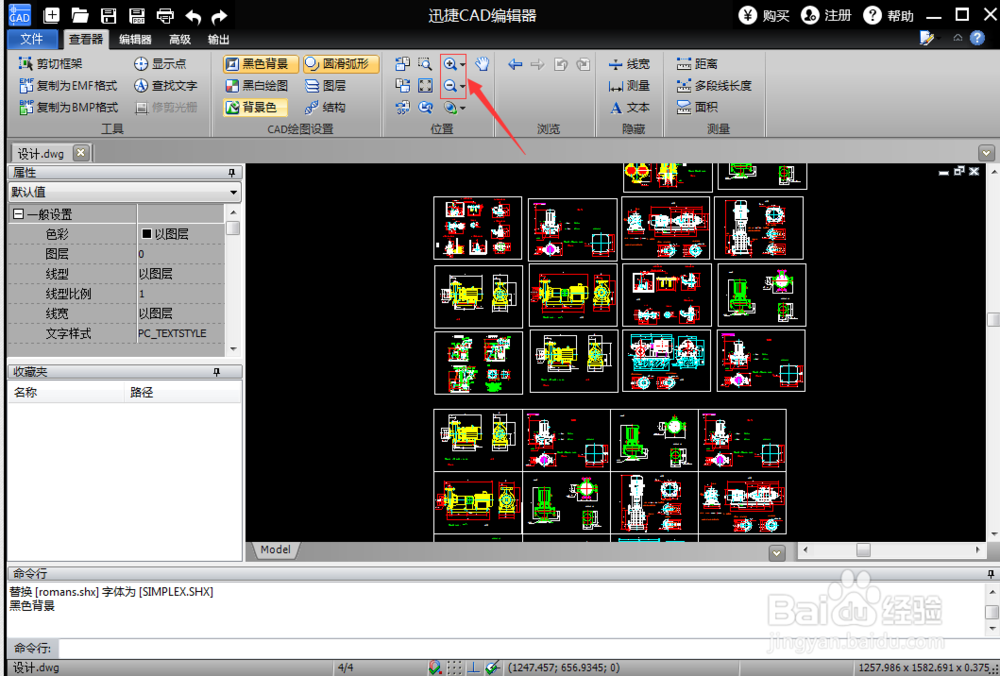Open the 文件 file menu
The image size is (1000, 676).
pos(32,39)
